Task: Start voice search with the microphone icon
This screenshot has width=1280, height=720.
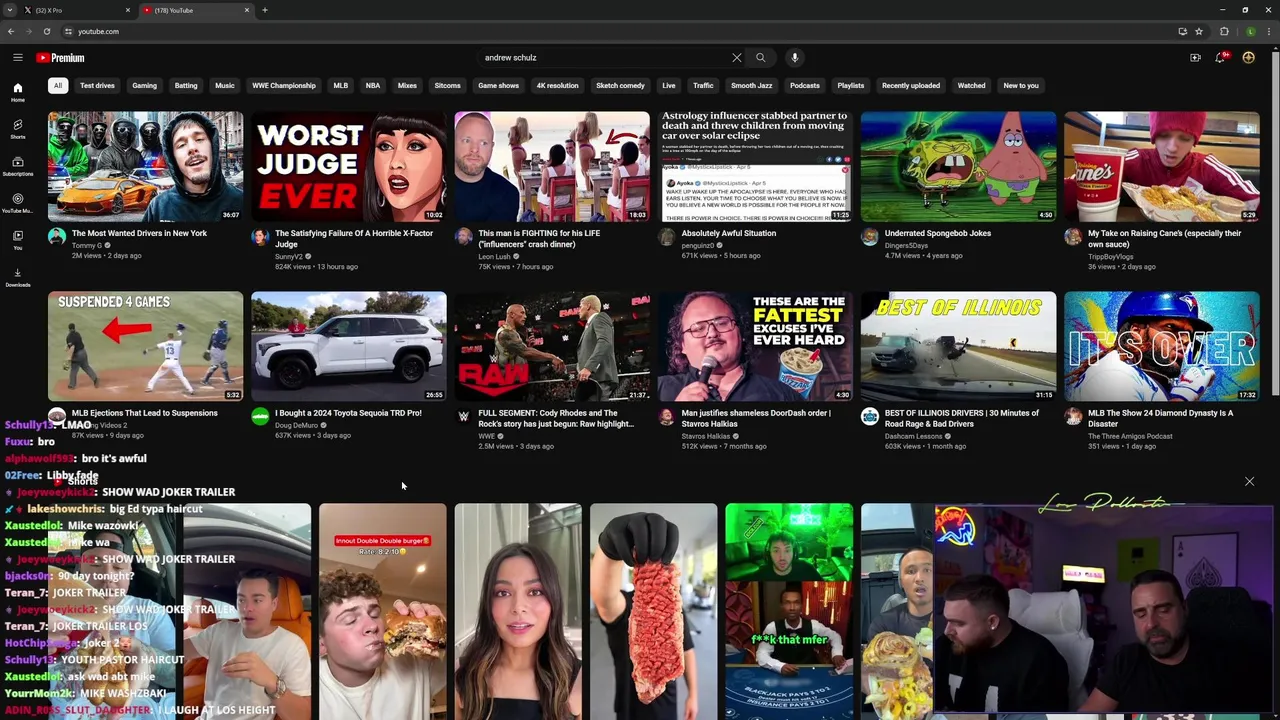Action: pos(795,58)
